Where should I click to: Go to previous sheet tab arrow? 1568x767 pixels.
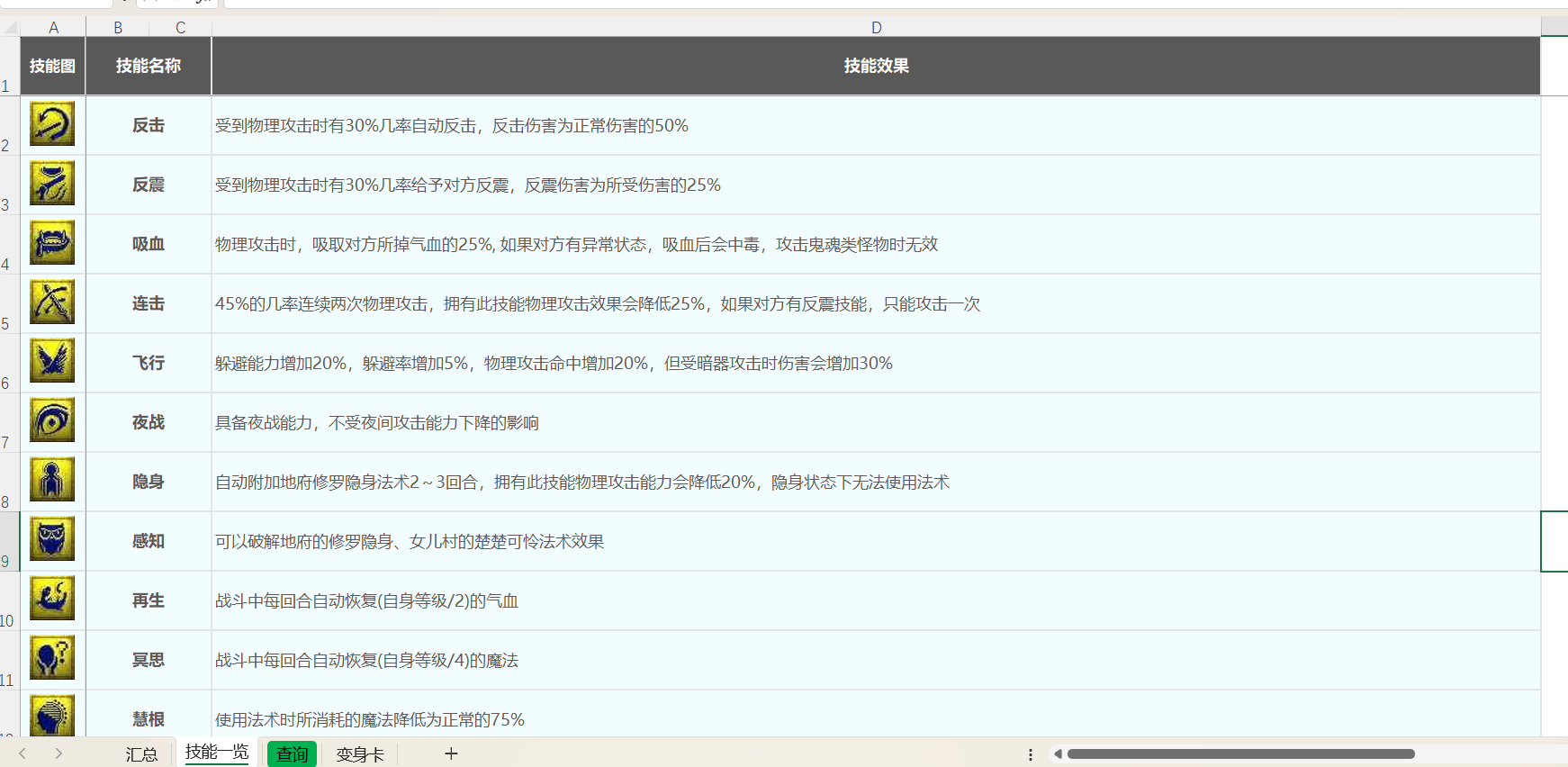23,753
